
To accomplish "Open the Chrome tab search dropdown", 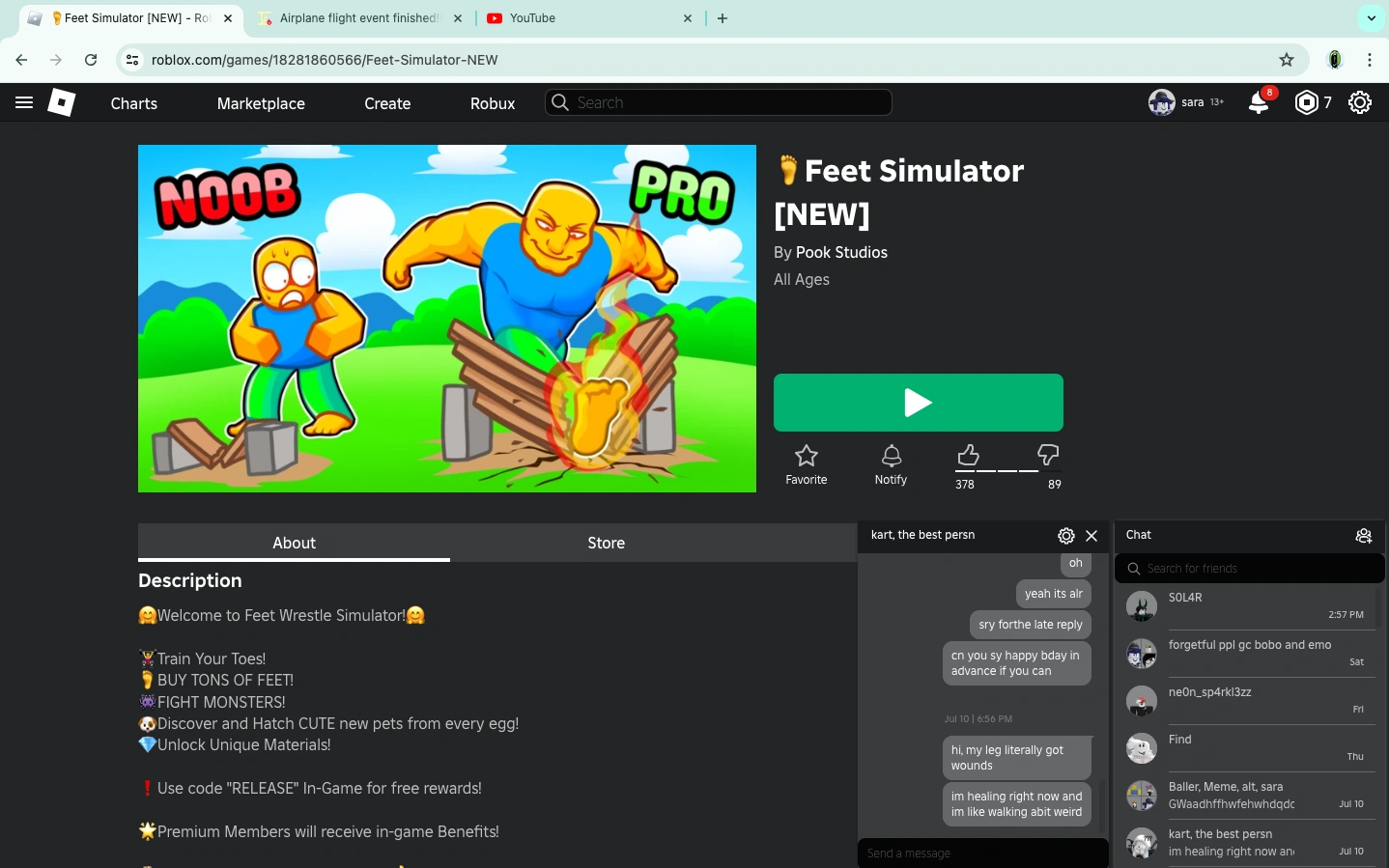I will point(1371,17).
